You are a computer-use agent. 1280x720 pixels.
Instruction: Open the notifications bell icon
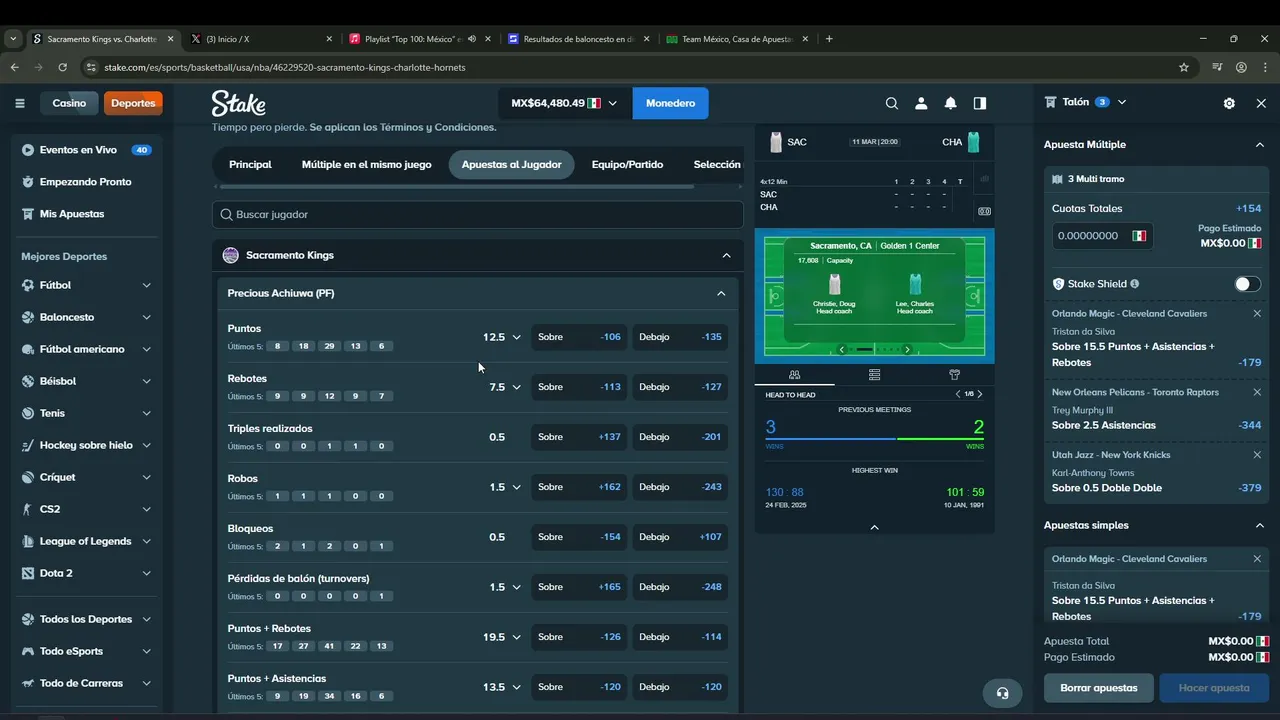coord(950,103)
